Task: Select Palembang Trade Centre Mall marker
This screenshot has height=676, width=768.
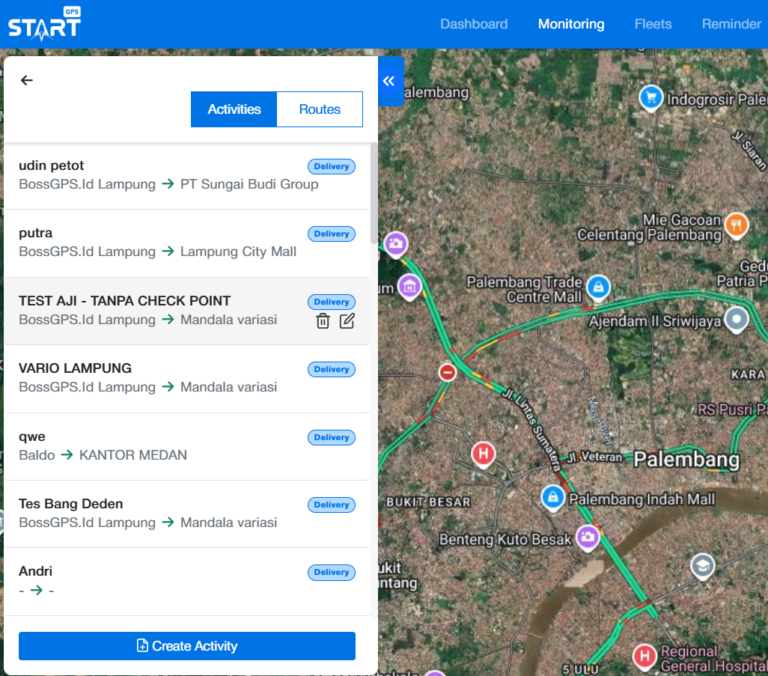Action: point(598,287)
